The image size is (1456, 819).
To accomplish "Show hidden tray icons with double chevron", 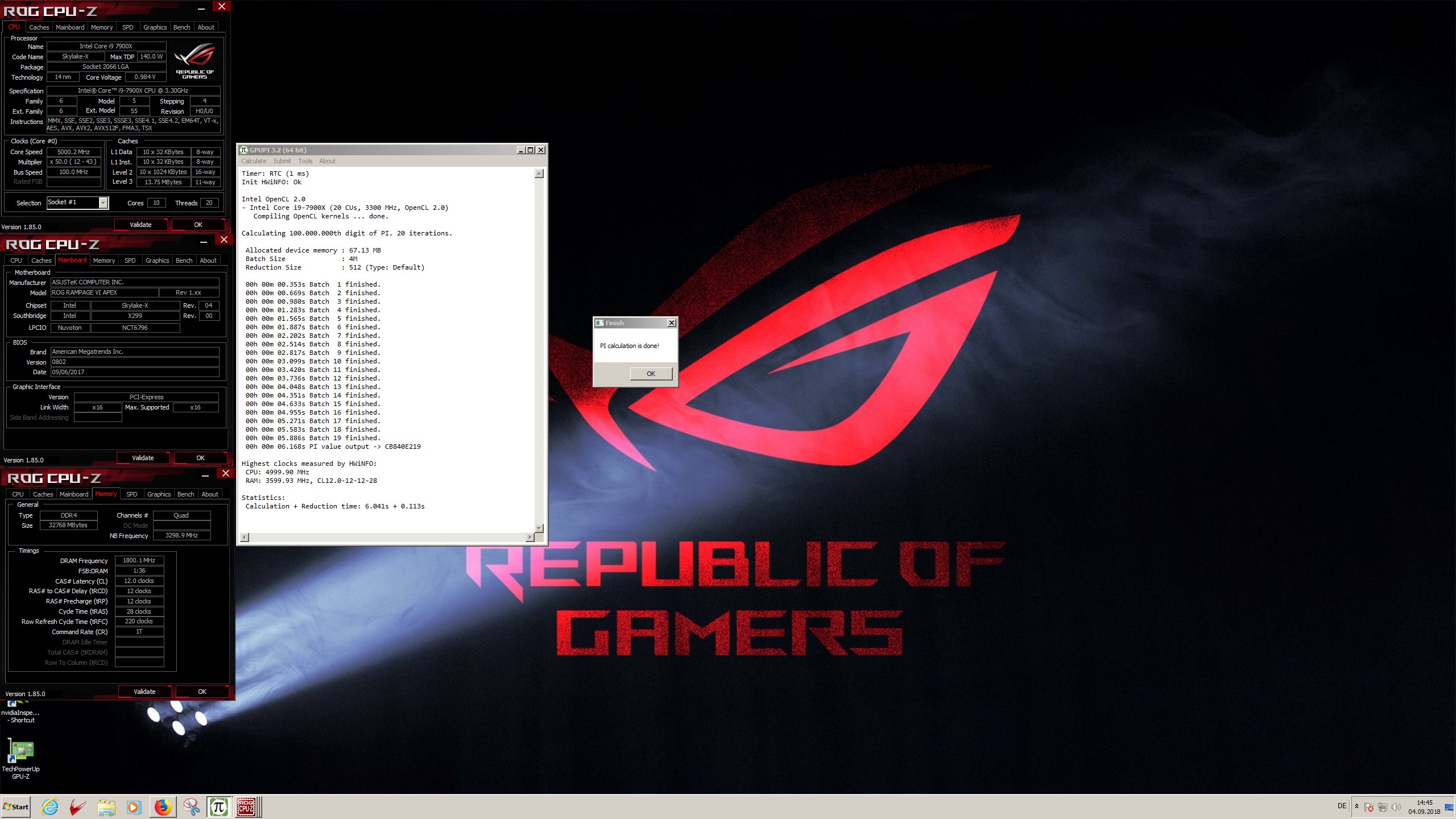I will tap(1356, 806).
